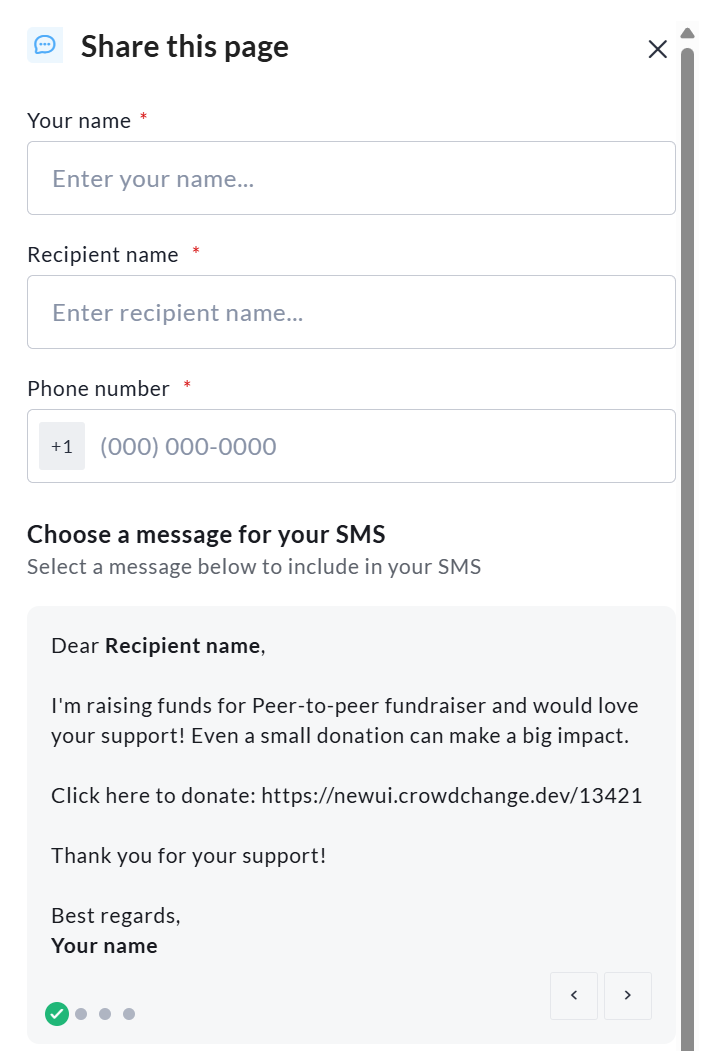Click the Phone number label

click(x=98, y=389)
